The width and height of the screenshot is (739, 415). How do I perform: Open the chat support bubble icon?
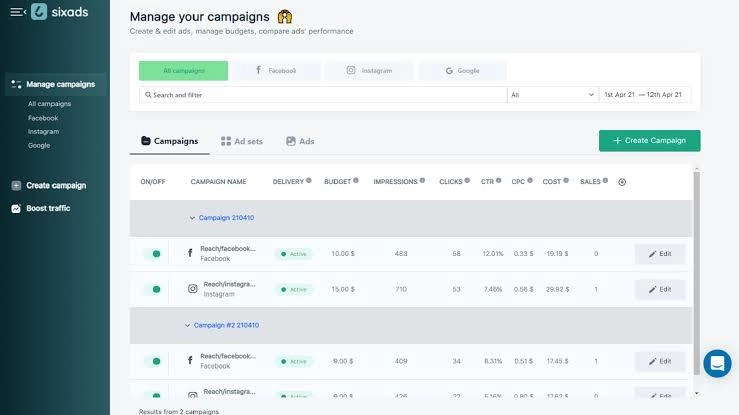[717, 363]
